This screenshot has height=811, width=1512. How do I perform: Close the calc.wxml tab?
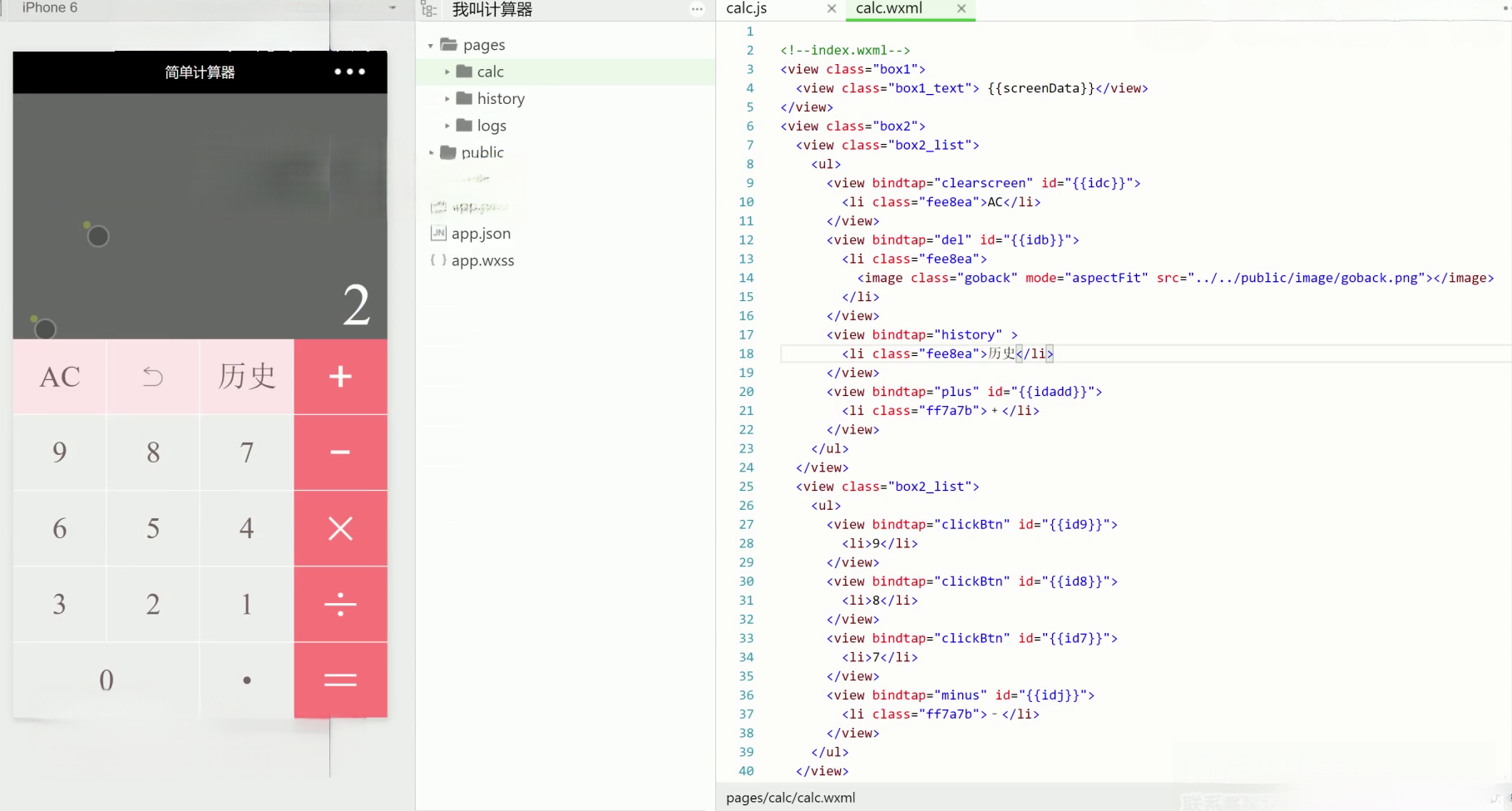[x=961, y=8]
